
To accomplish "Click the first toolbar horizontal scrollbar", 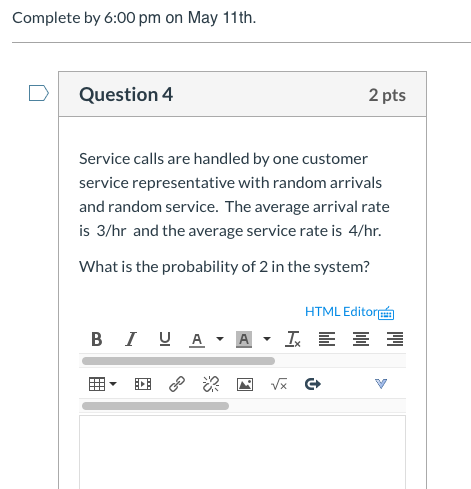I will coord(178,361).
